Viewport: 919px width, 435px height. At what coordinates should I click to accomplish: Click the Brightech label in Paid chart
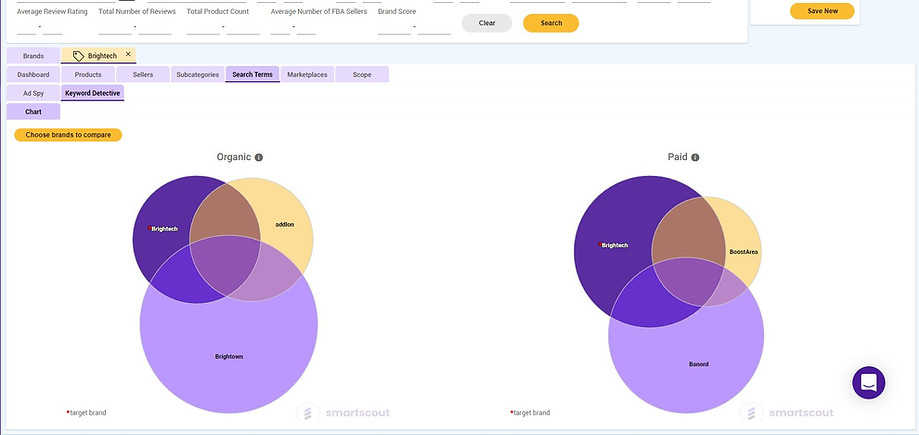(x=614, y=246)
